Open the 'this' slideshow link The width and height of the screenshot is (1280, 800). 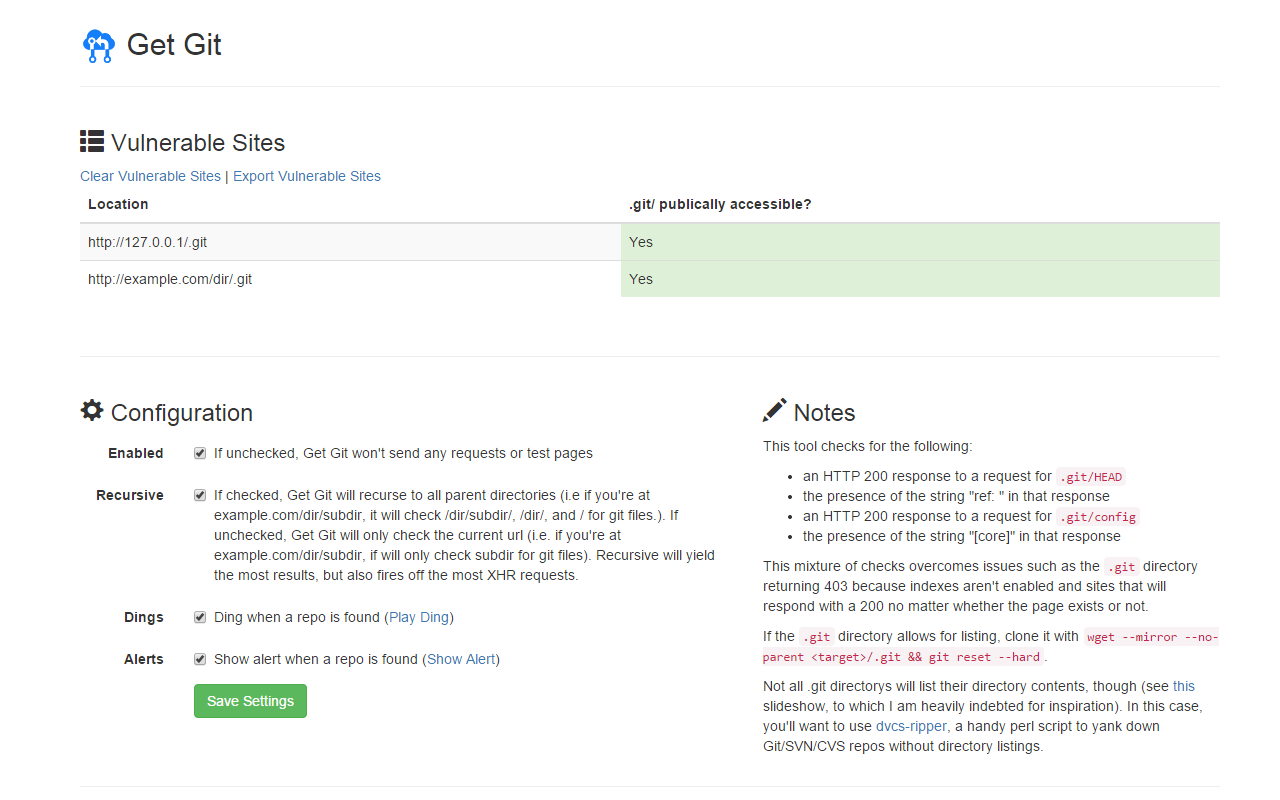click(x=1184, y=686)
